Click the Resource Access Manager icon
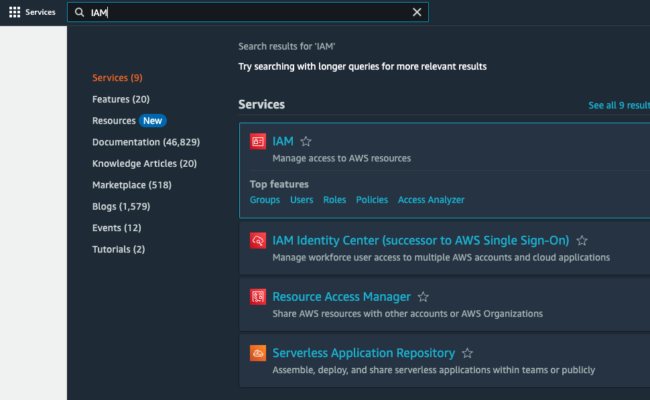The height and width of the screenshot is (400, 650). tap(258, 297)
